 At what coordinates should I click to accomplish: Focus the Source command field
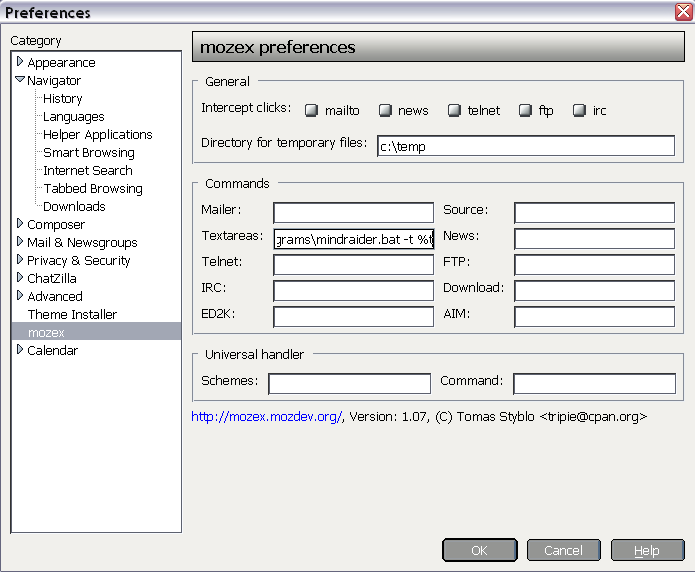coord(594,213)
